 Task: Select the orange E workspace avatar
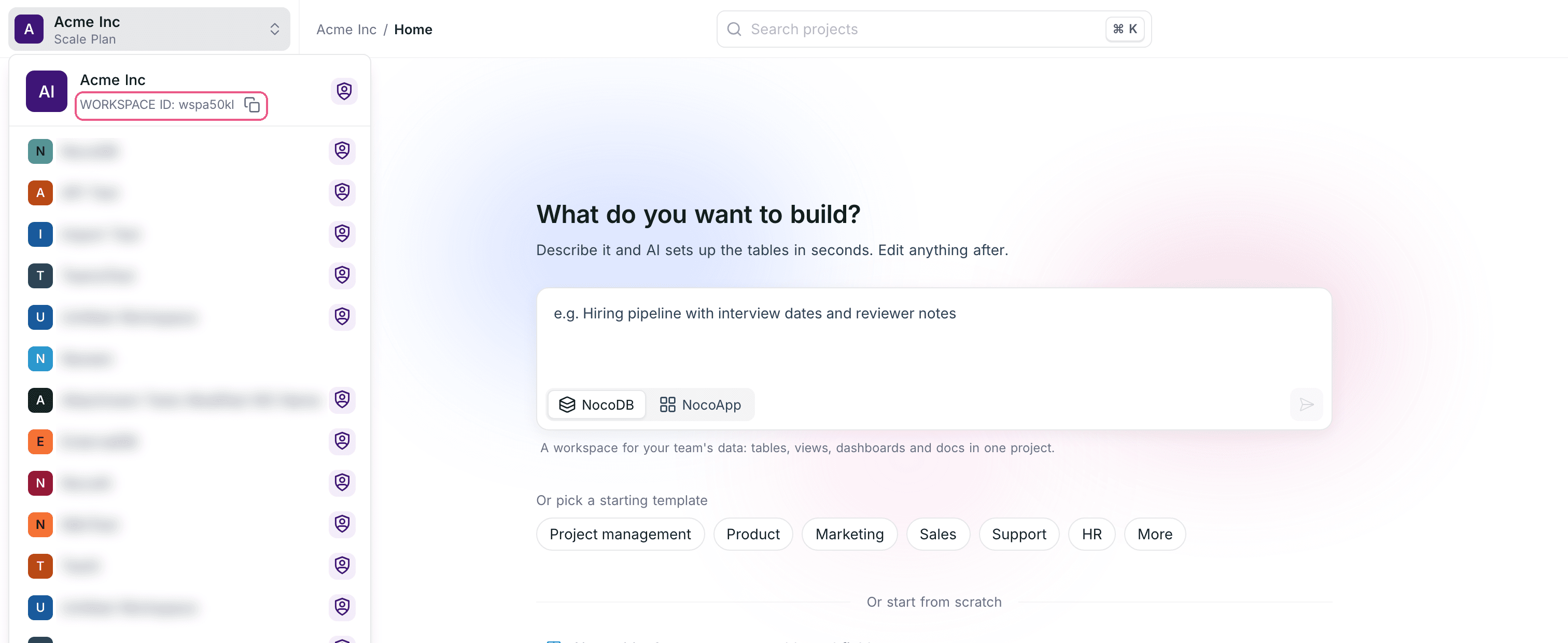40,441
